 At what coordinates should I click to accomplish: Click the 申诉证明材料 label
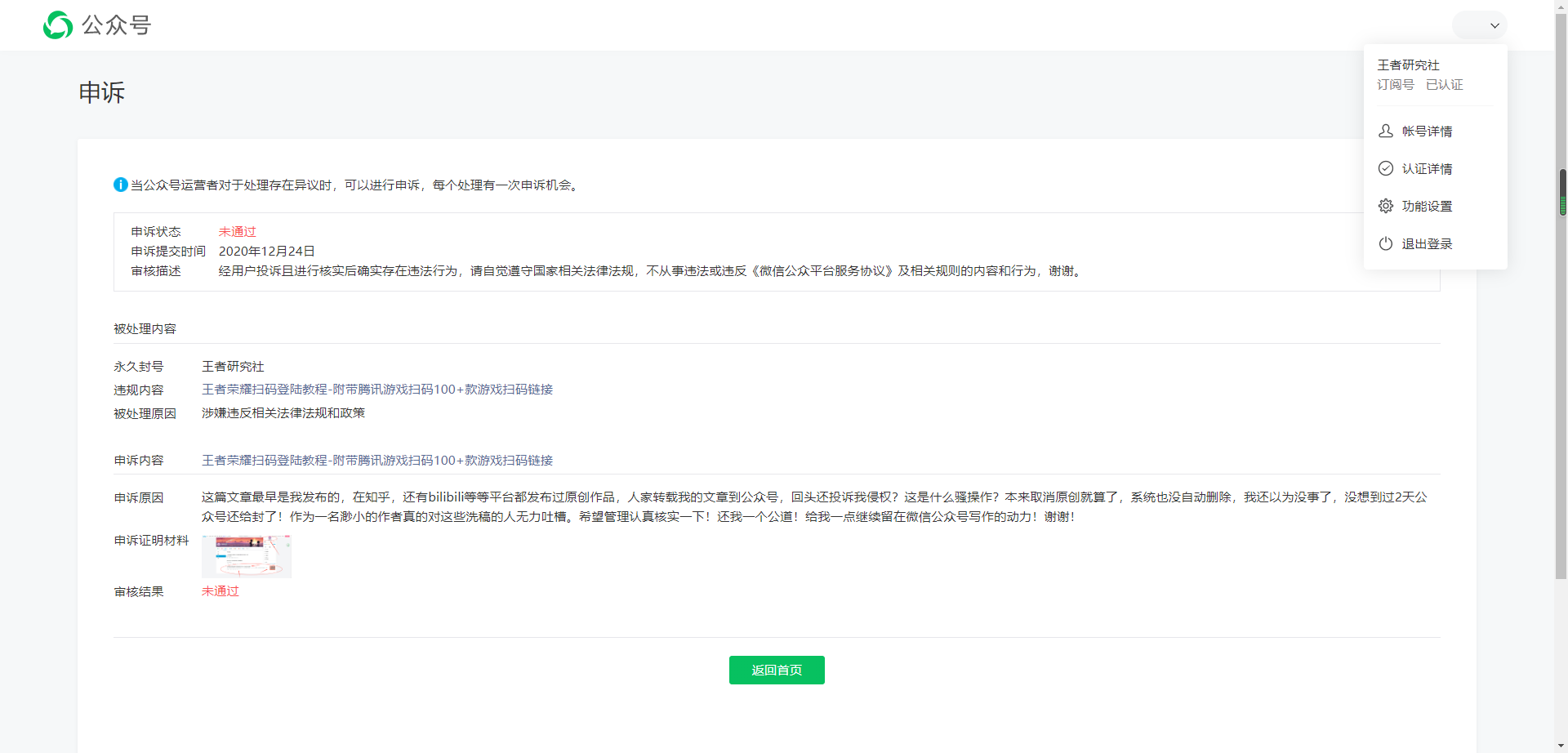click(x=151, y=541)
